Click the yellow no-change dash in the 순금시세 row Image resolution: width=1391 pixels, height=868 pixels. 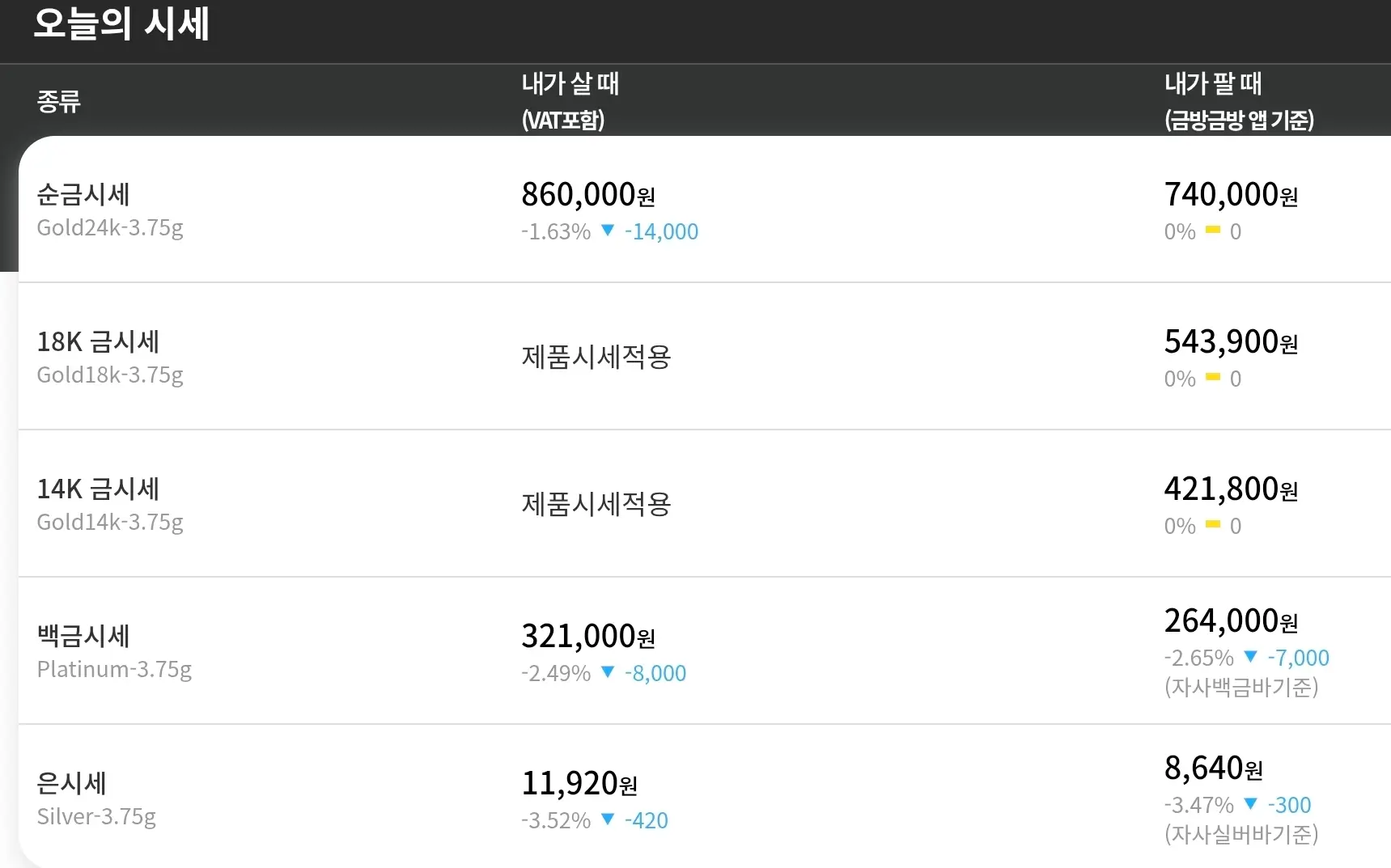pos(1212,231)
